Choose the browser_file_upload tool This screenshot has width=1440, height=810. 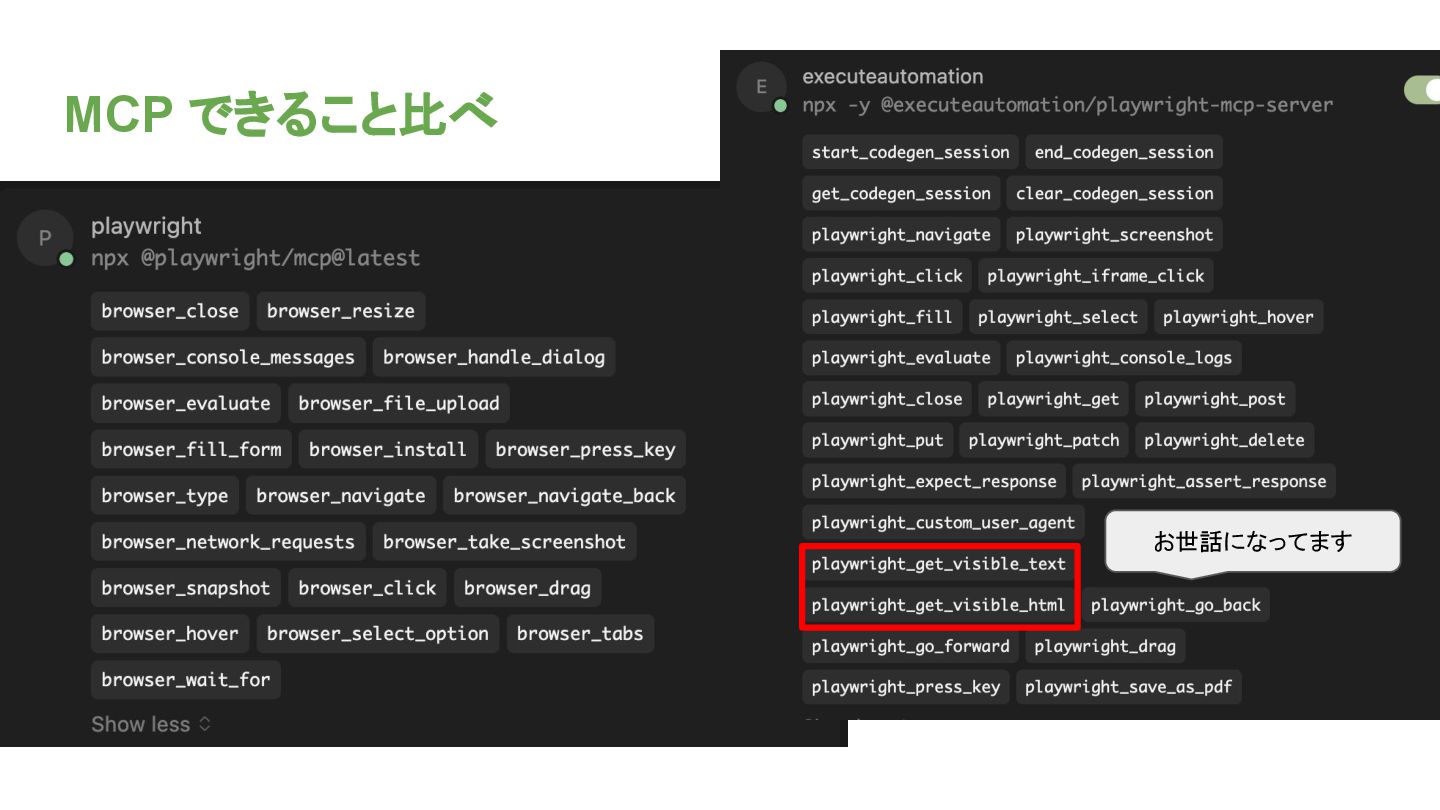tap(399, 403)
